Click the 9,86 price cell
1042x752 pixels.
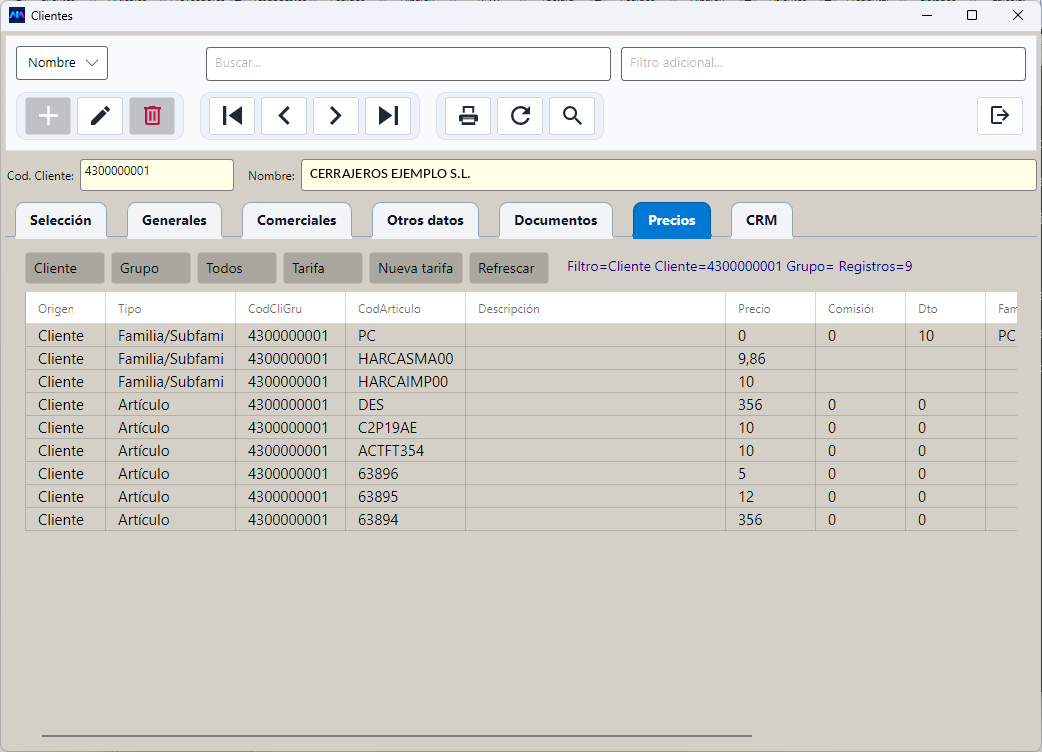click(770, 359)
